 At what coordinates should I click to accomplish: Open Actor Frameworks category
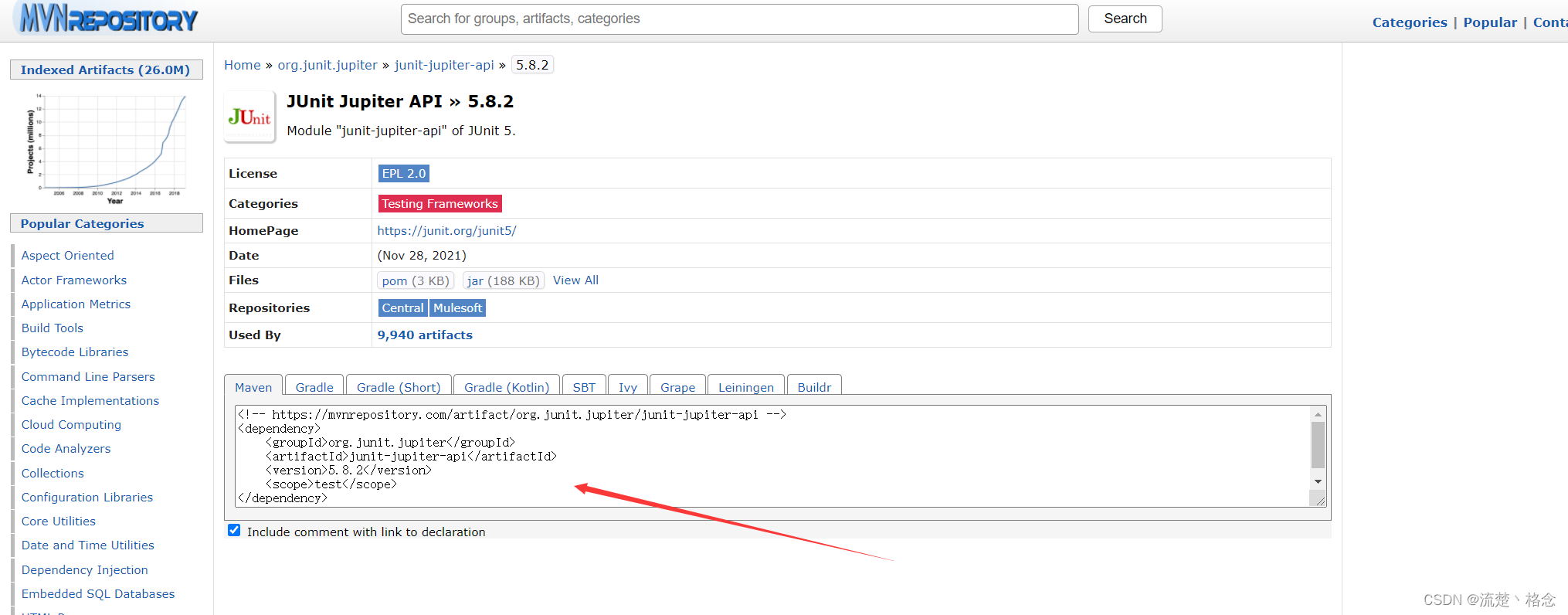tap(74, 280)
